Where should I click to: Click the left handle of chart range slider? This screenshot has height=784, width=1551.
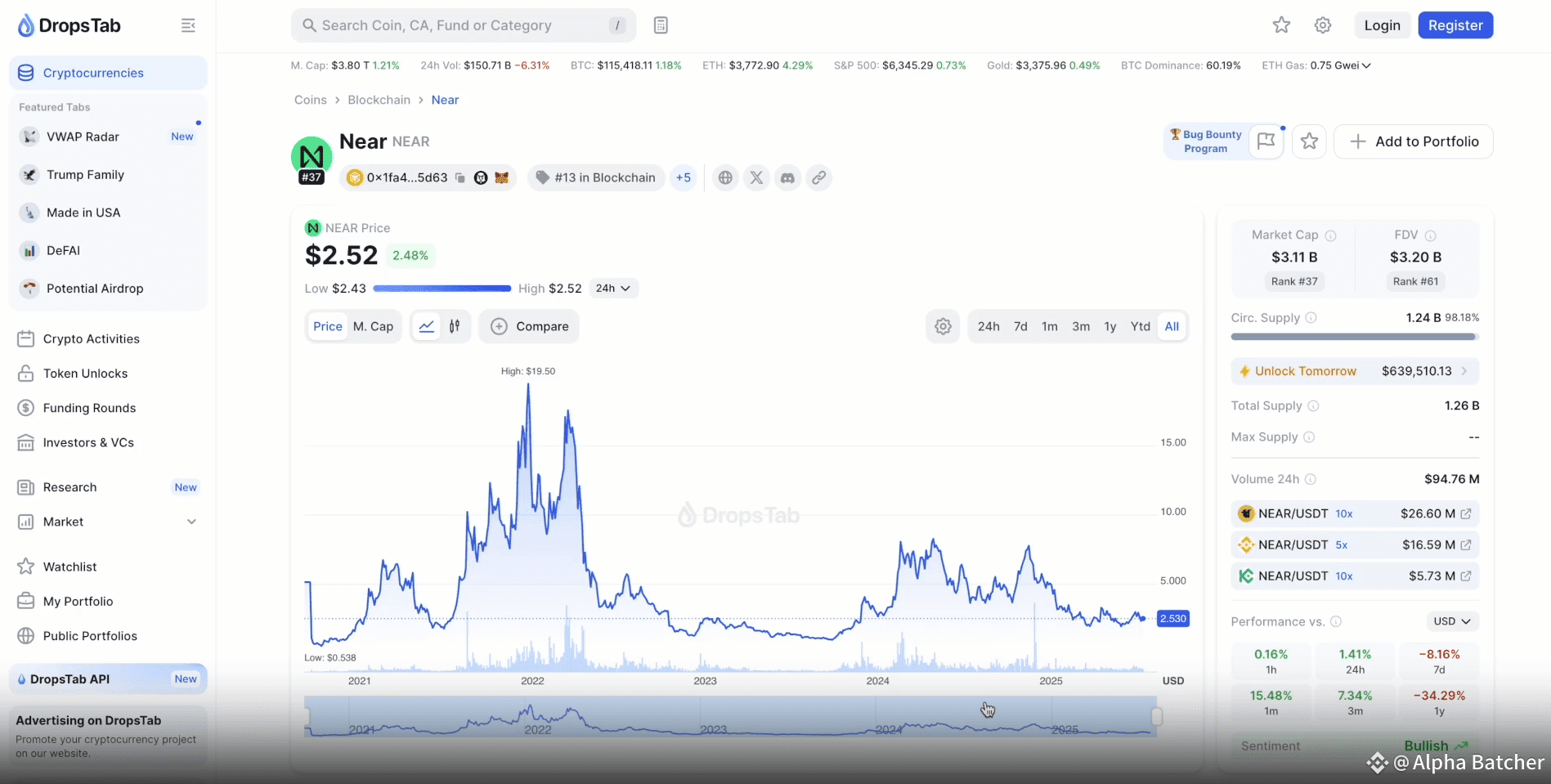[307, 717]
